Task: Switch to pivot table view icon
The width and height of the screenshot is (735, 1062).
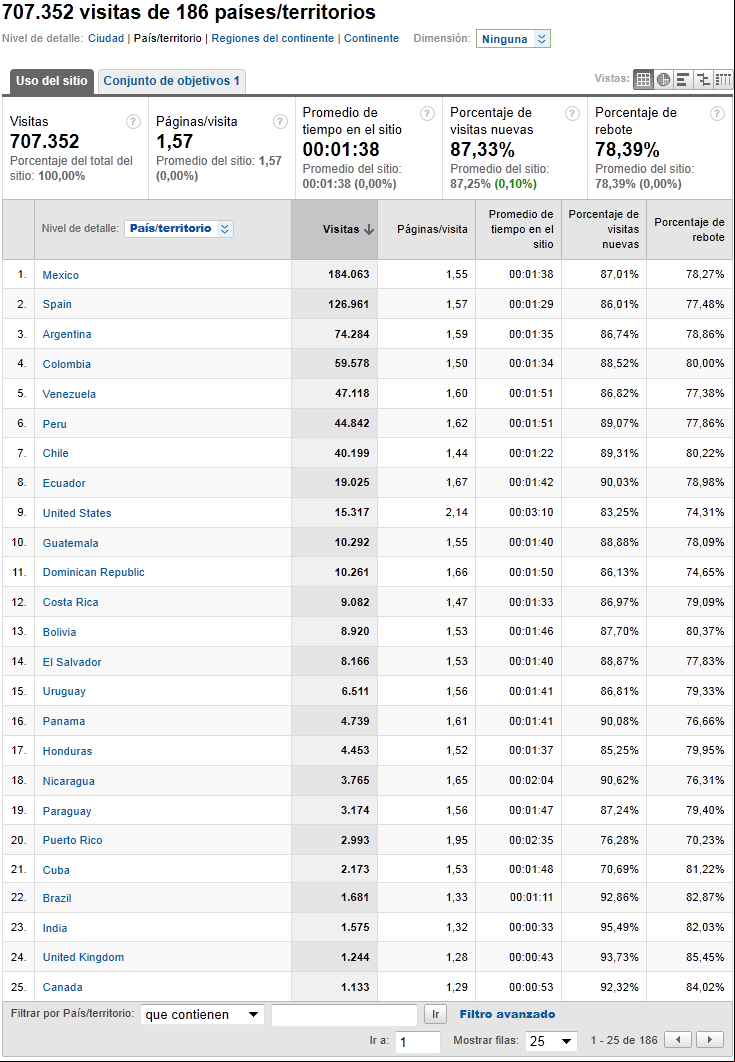Action: click(x=723, y=80)
